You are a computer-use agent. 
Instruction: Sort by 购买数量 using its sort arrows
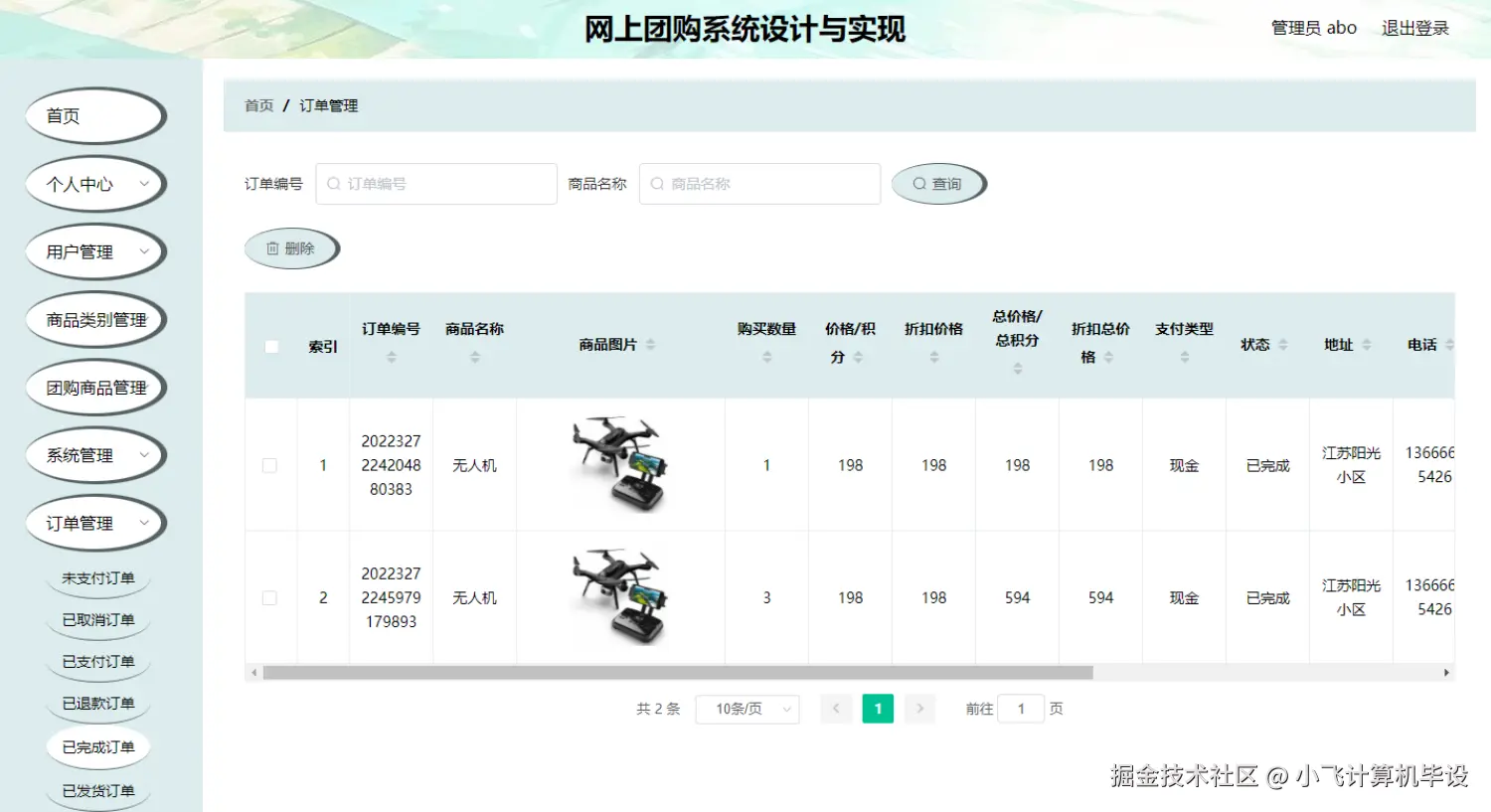(x=766, y=357)
